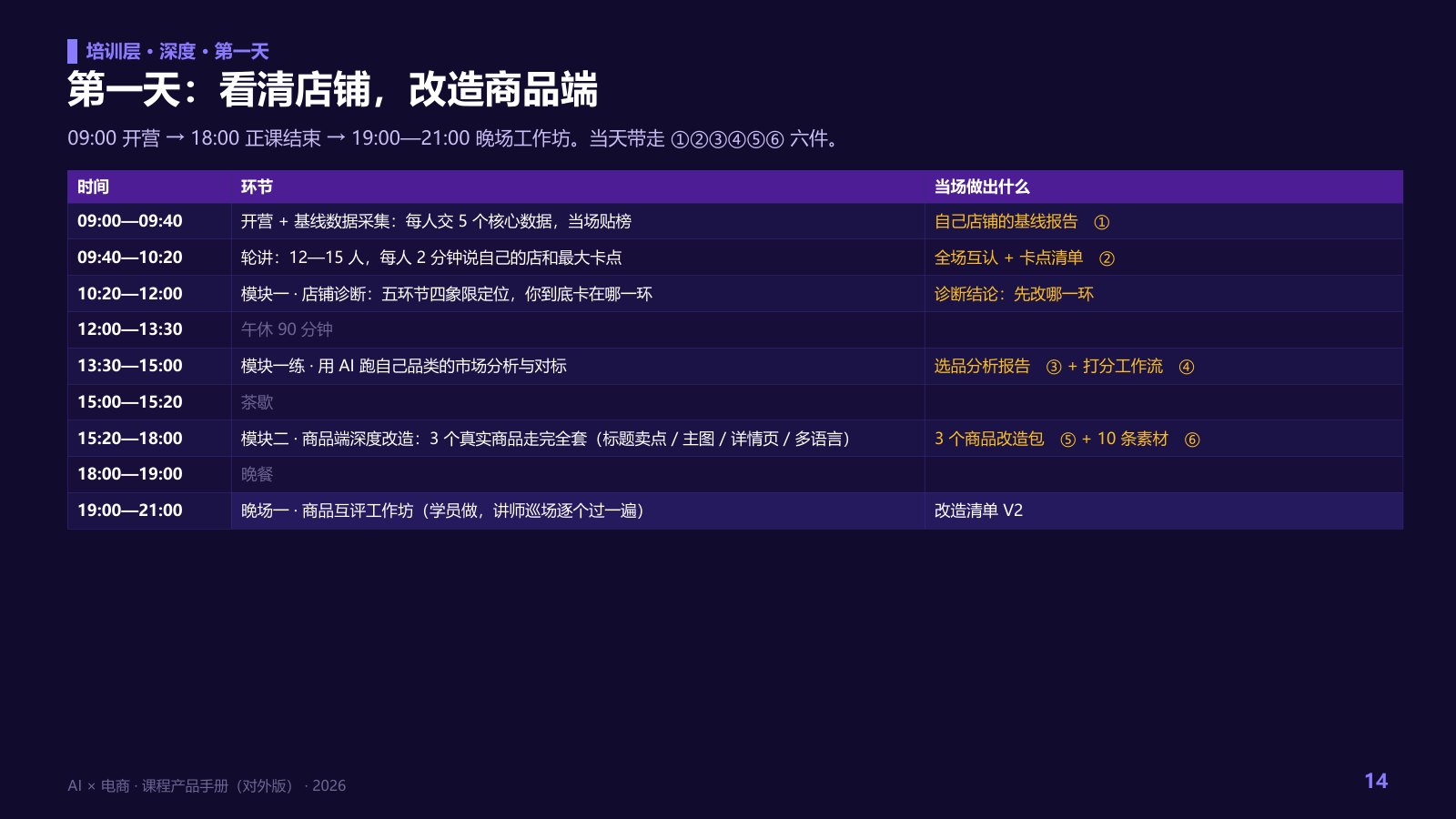Click the 晚场一 · 商品互评工作坊 cell
Image resolution: width=1456 pixels, height=819 pixels.
578,511
